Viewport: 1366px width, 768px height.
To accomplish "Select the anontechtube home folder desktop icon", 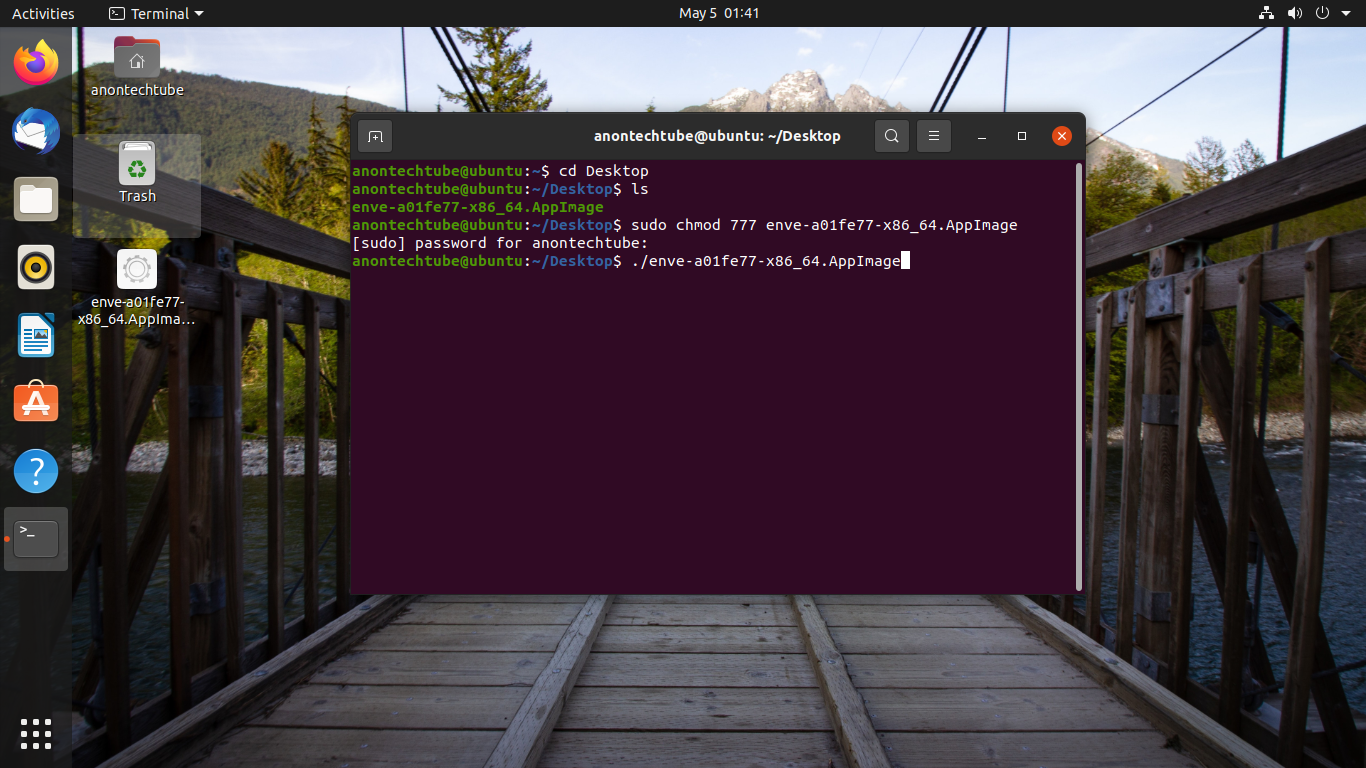I will (137, 67).
